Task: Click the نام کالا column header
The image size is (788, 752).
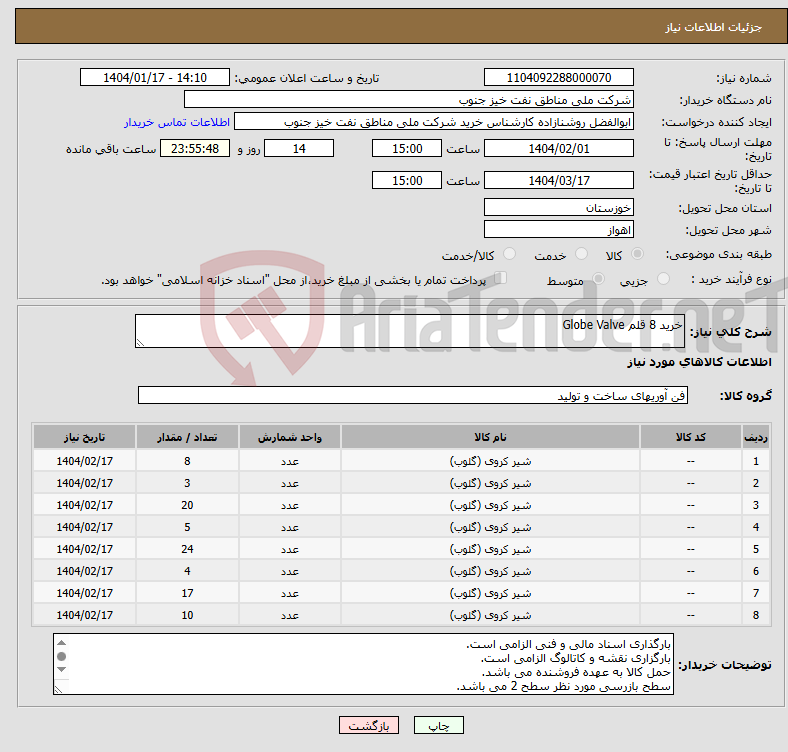Action: 490,438
